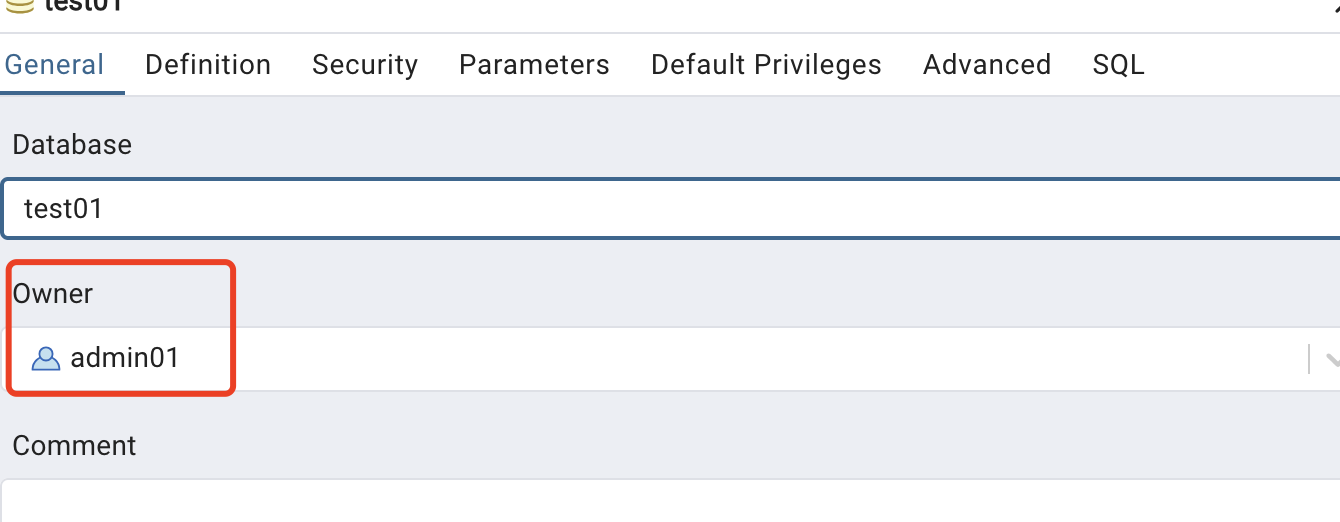Click the divider beside the Owner dropdown arrow
The image size is (1340, 522).
pos(1309,359)
